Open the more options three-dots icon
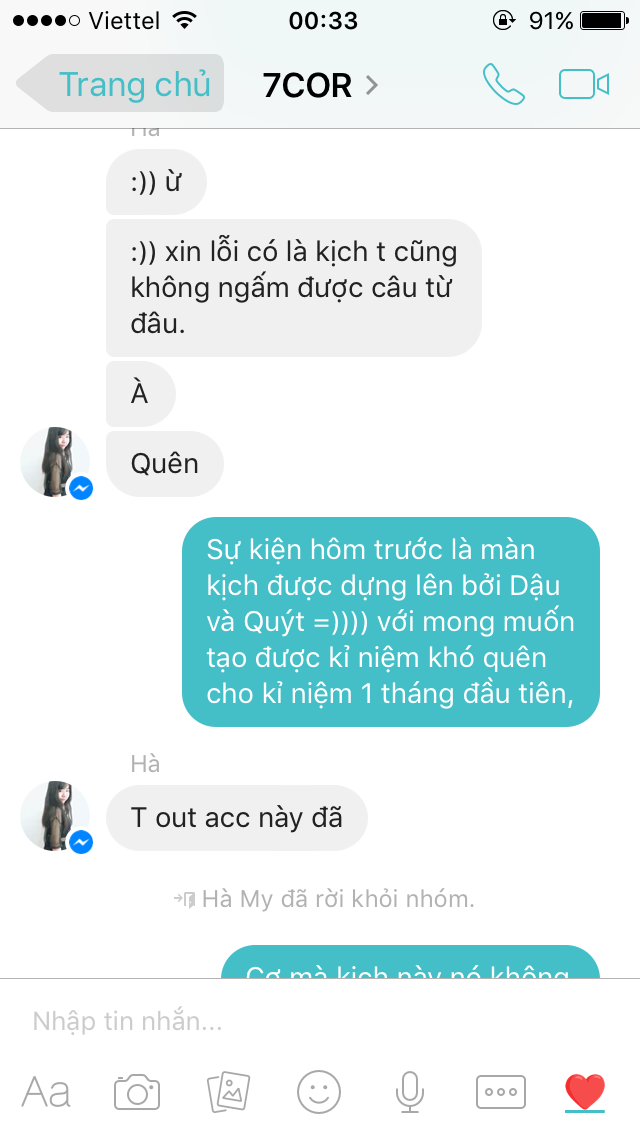 [501, 1091]
